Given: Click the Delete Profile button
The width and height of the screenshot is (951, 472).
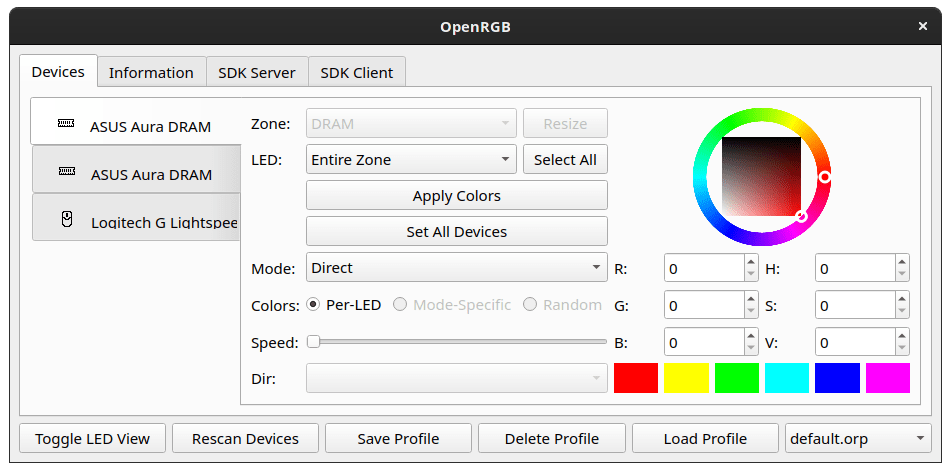Looking at the screenshot, I should coord(552,439).
